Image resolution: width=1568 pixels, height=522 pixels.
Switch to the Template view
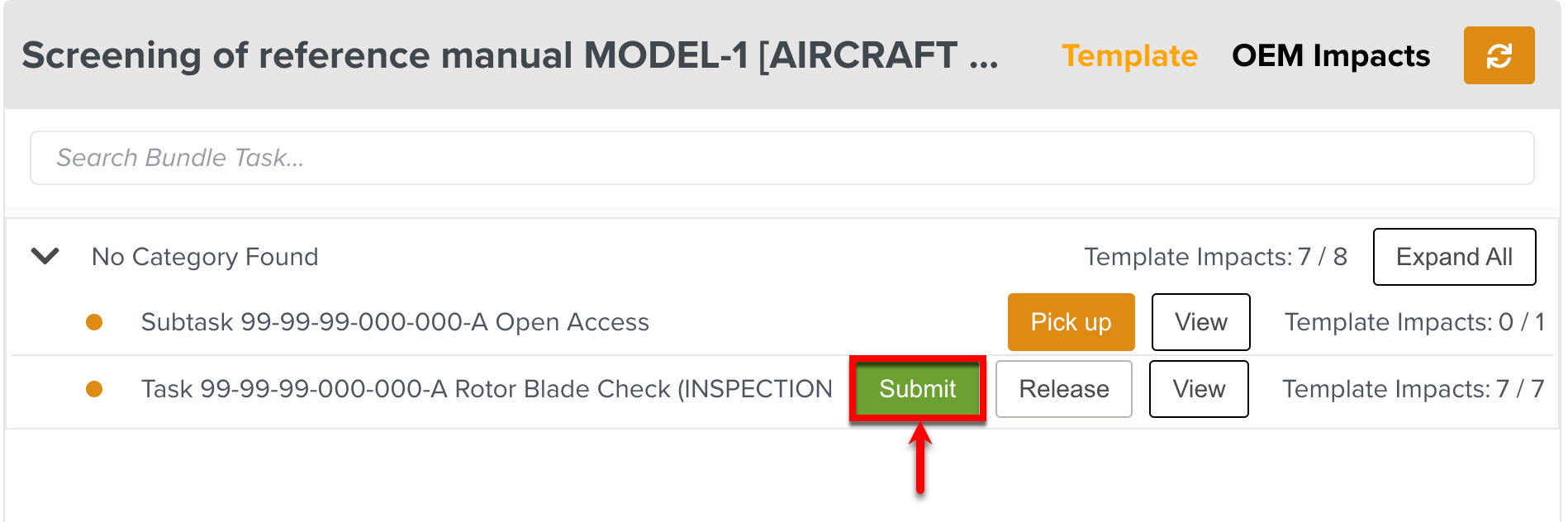[1130, 55]
